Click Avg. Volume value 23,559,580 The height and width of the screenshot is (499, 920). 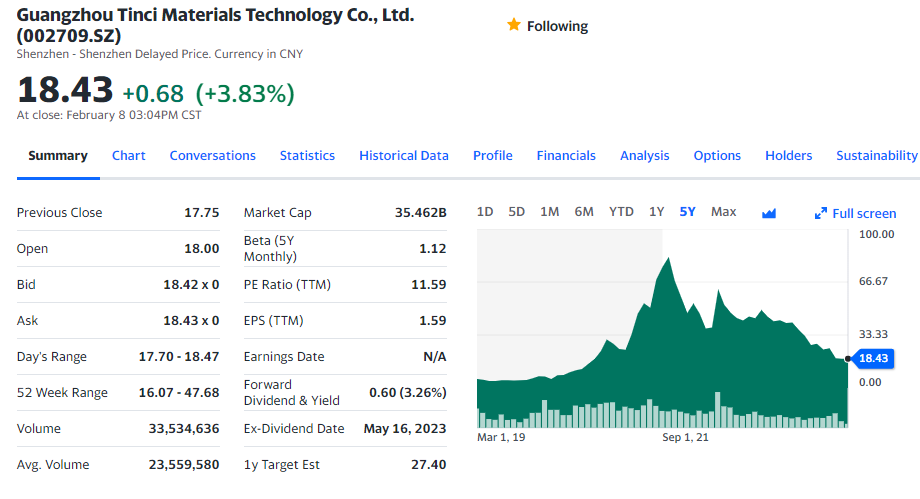[x=184, y=465]
